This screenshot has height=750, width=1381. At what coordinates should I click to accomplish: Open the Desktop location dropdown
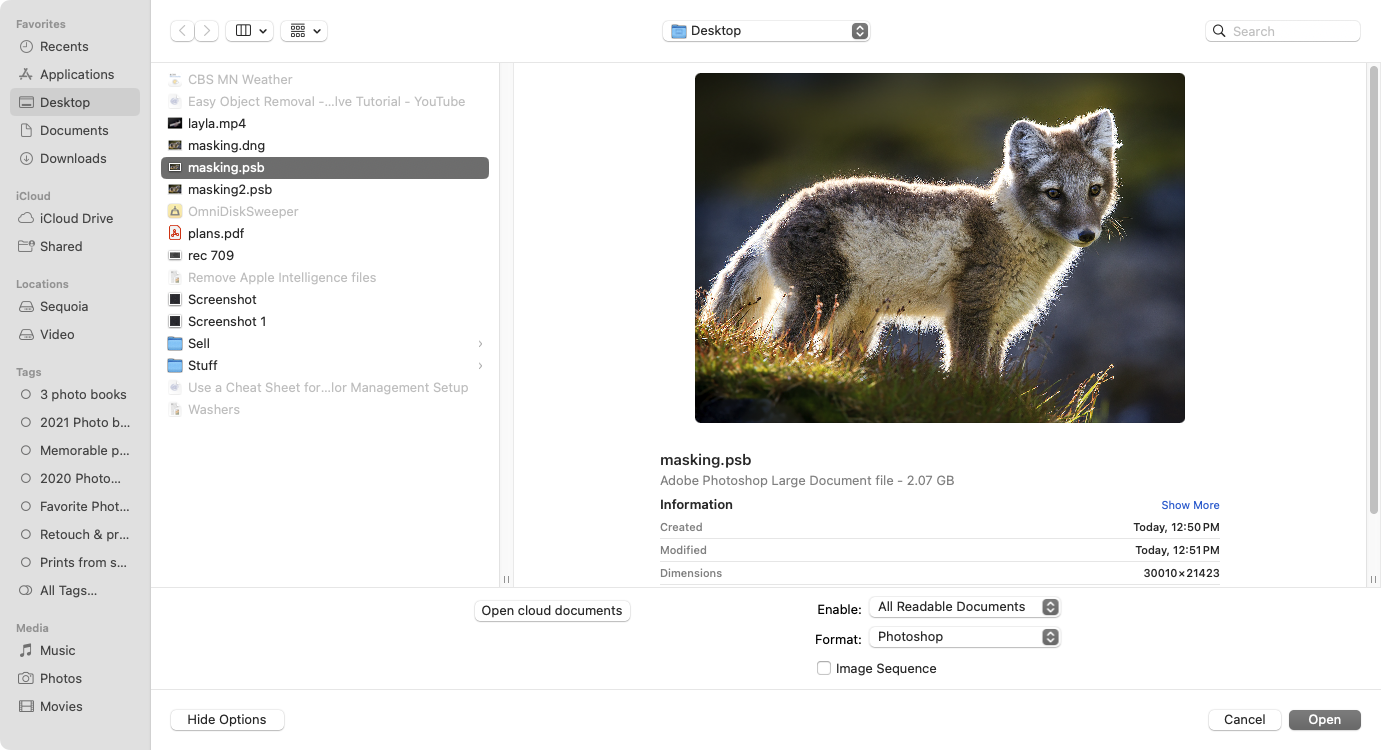765,30
